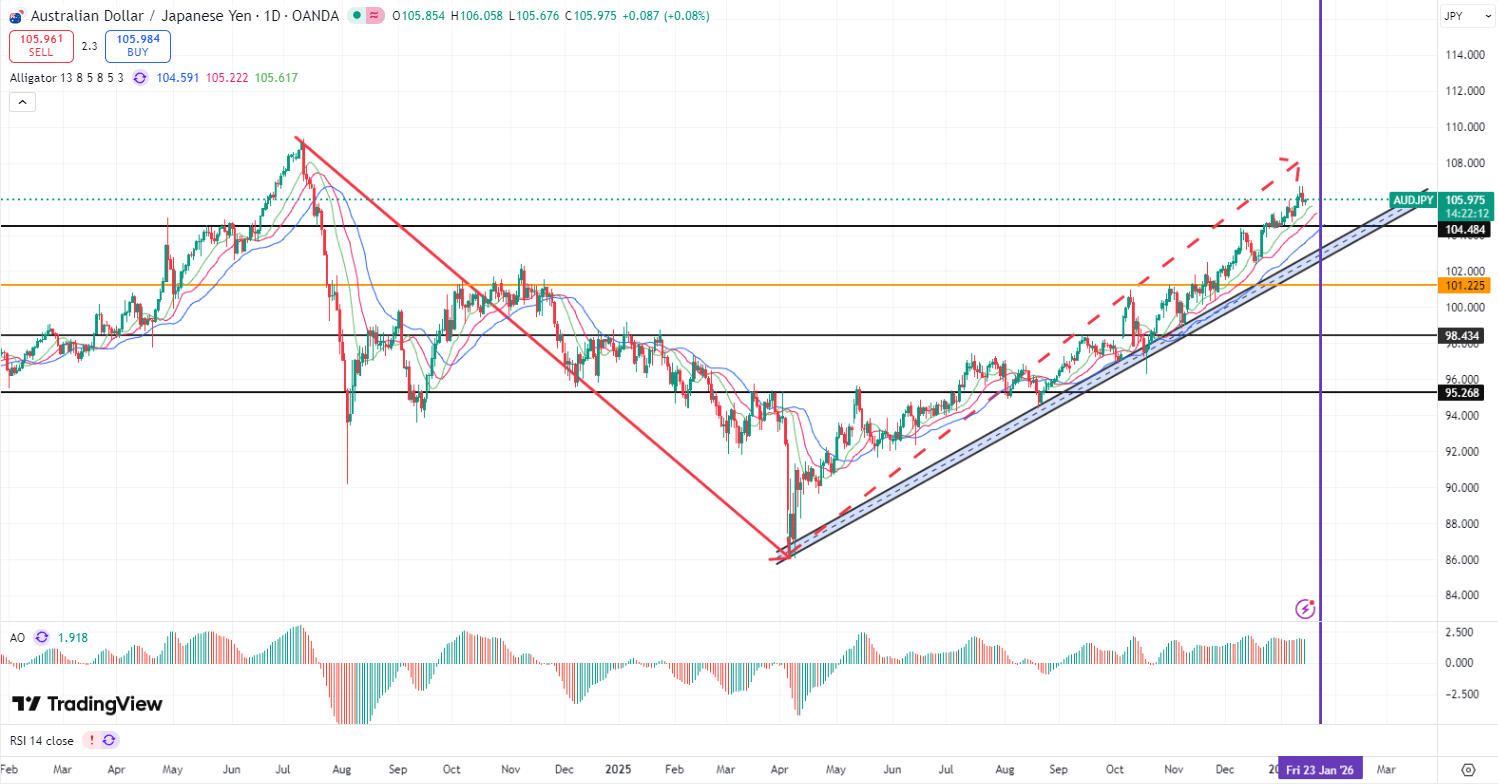The width and height of the screenshot is (1498, 784).
Task: Click the RSI red exclamation error icon
Action: click(91, 741)
